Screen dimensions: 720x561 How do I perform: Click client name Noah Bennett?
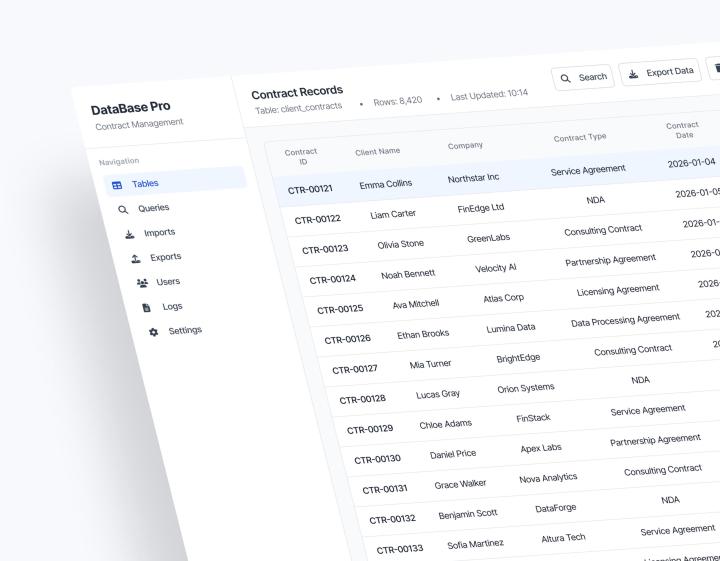point(408,275)
